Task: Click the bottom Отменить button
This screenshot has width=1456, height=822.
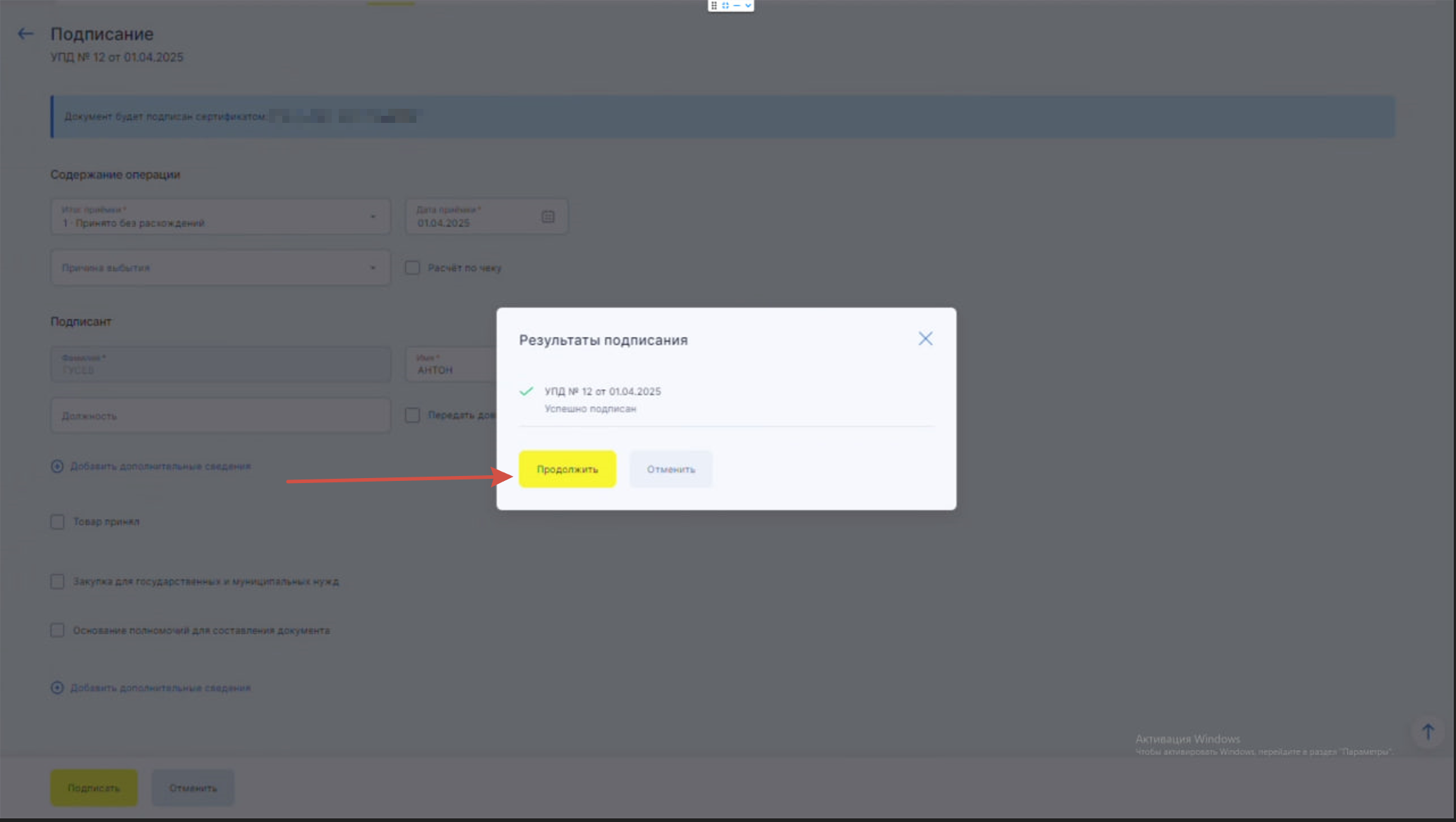Action: [193, 788]
